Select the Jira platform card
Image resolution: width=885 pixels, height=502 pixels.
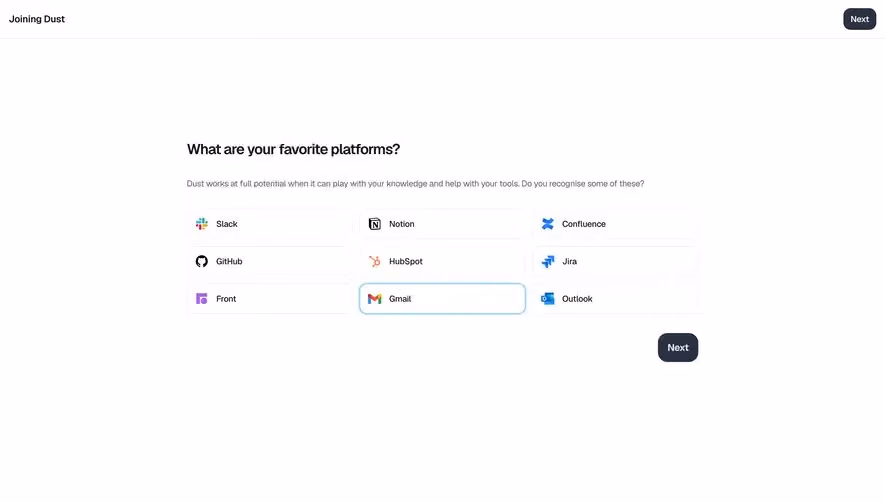pyautogui.click(x=615, y=261)
